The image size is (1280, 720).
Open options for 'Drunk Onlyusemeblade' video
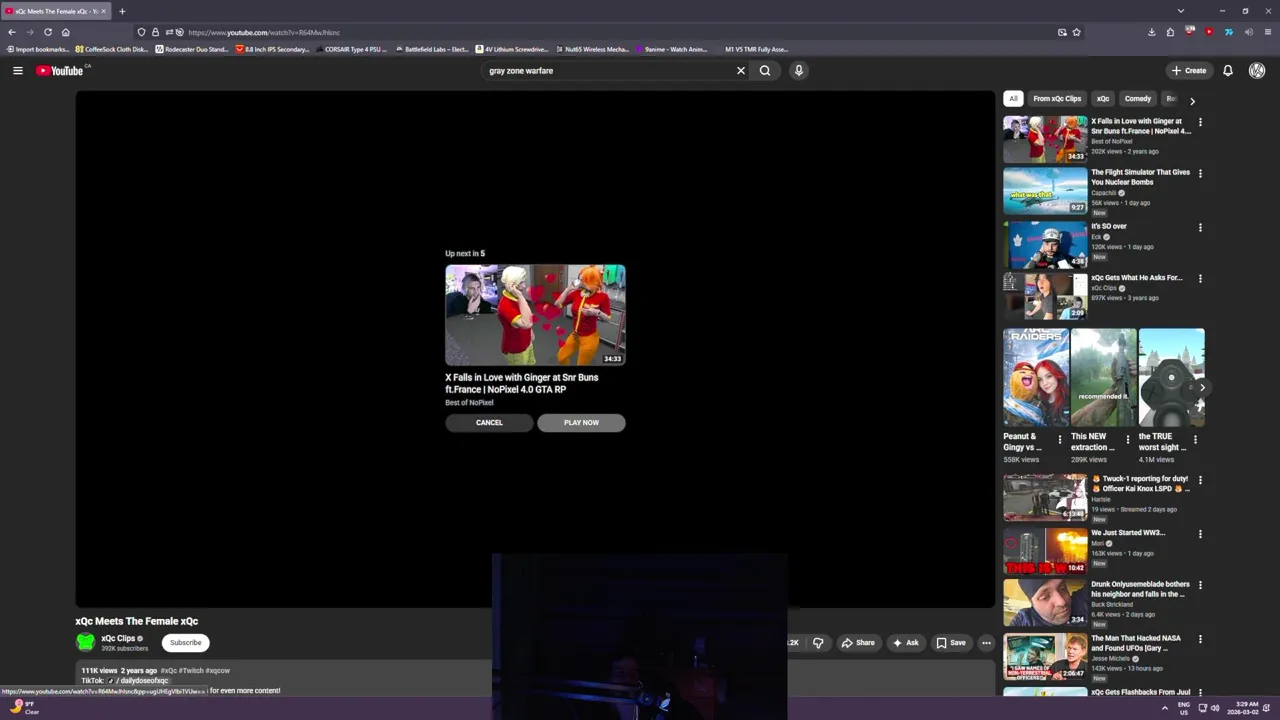[1200, 585]
